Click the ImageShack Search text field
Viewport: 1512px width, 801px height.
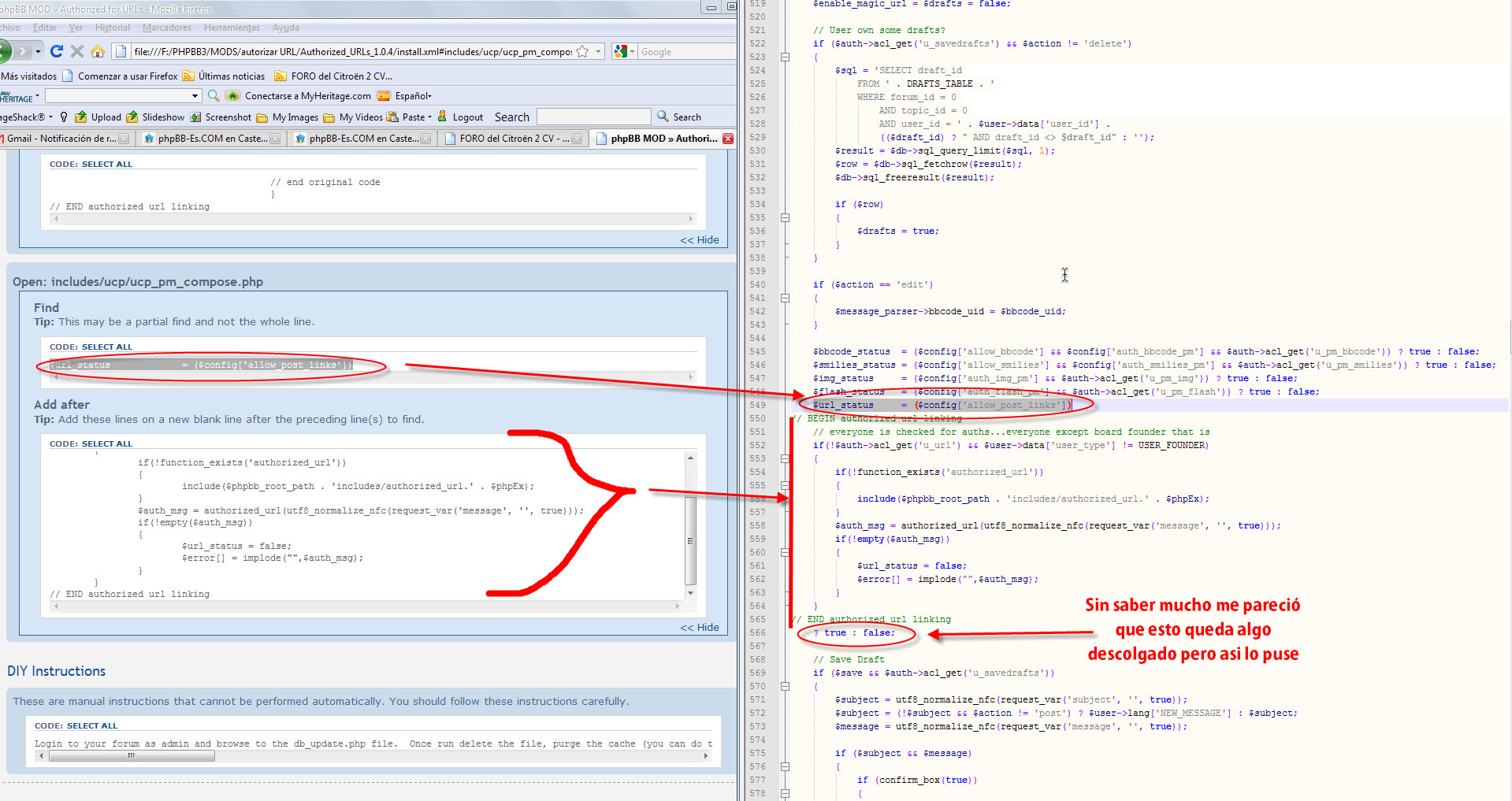pyautogui.click(x=593, y=117)
